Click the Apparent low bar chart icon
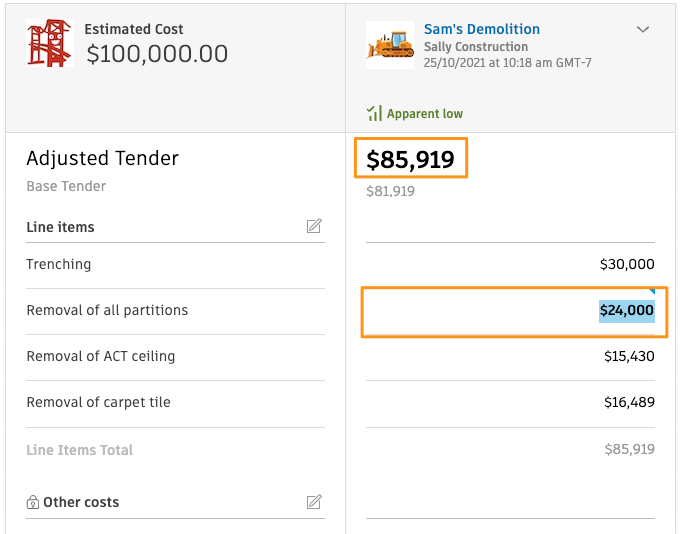Image resolution: width=685 pixels, height=534 pixels. 374,113
